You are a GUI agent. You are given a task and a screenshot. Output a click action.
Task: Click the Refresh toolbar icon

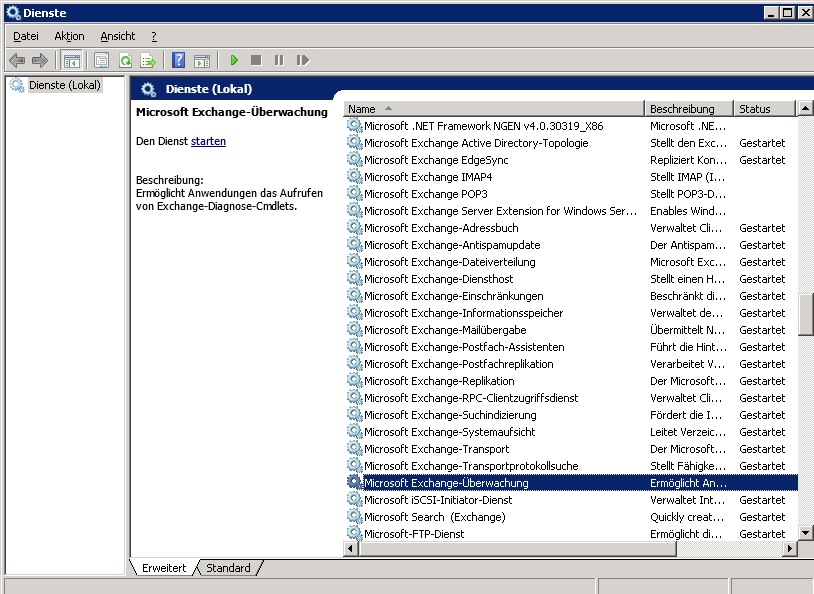point(126,61)
